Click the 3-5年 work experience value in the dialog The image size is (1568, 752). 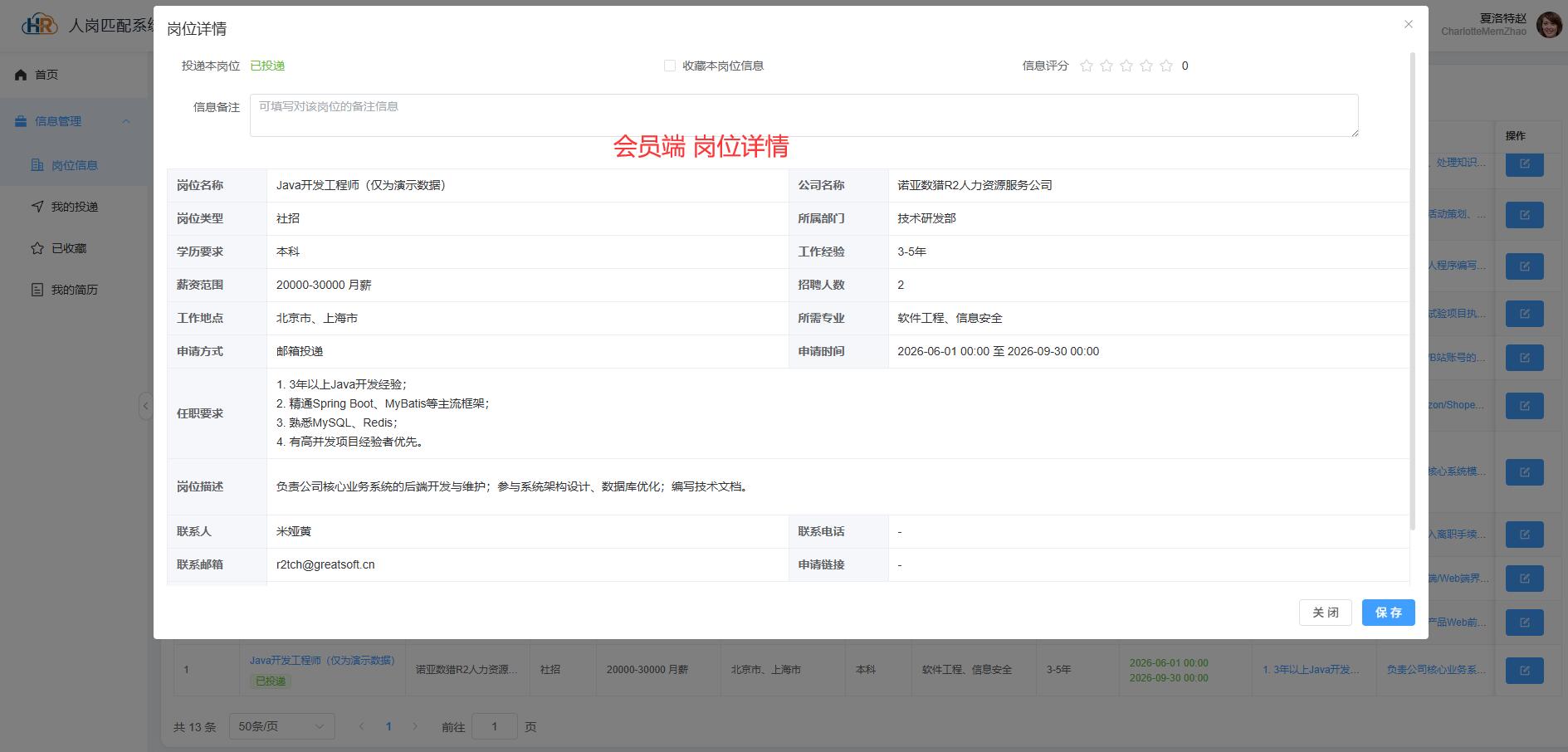pyautogui.click(x=911, y=251)
